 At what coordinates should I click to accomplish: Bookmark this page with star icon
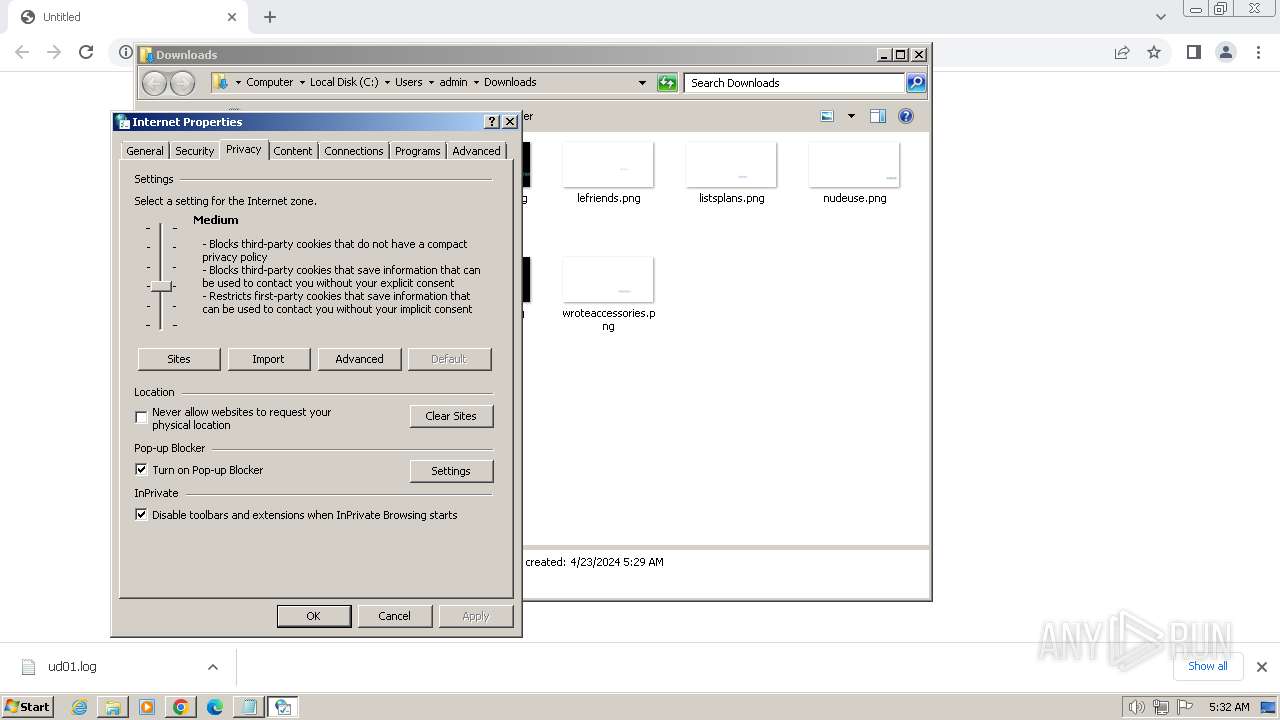[x=1154, y=52]
